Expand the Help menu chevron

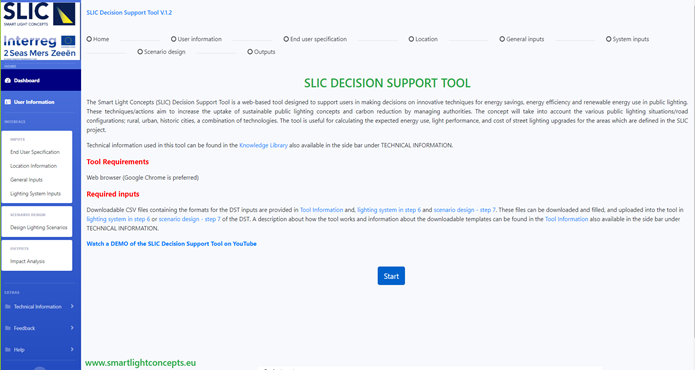point(72,349)
